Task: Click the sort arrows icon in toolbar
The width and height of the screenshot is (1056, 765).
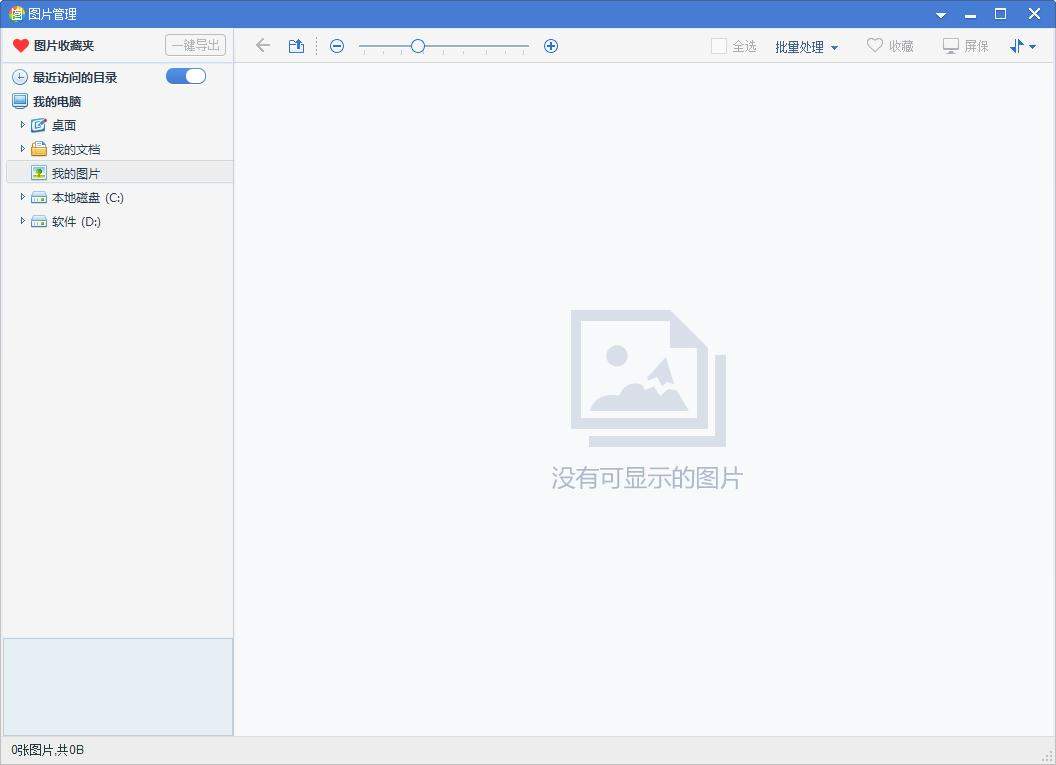Action: tap(1019, 45)
